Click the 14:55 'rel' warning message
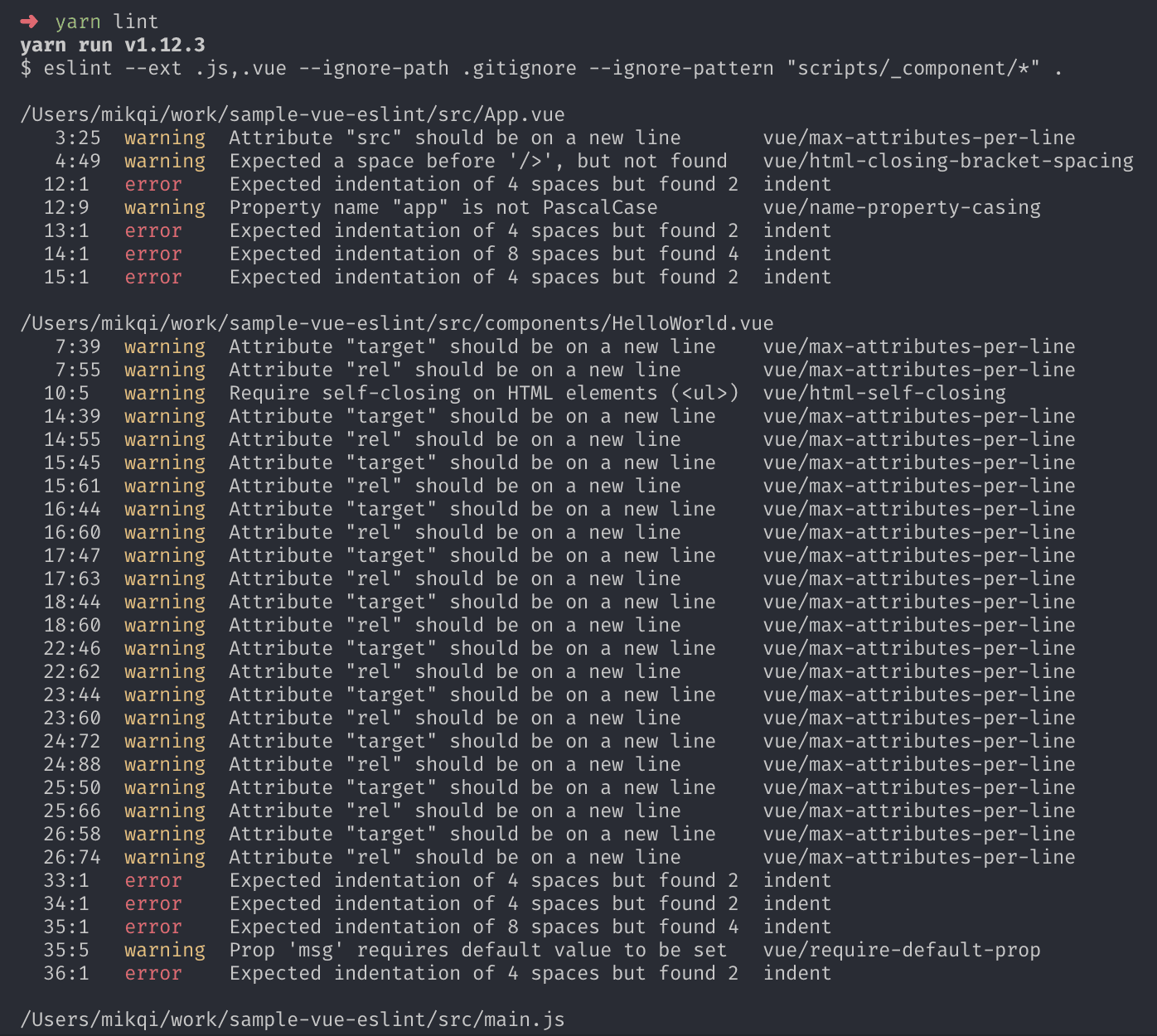Screen dimensions: 1157x1036 click(x=455, y=439)
